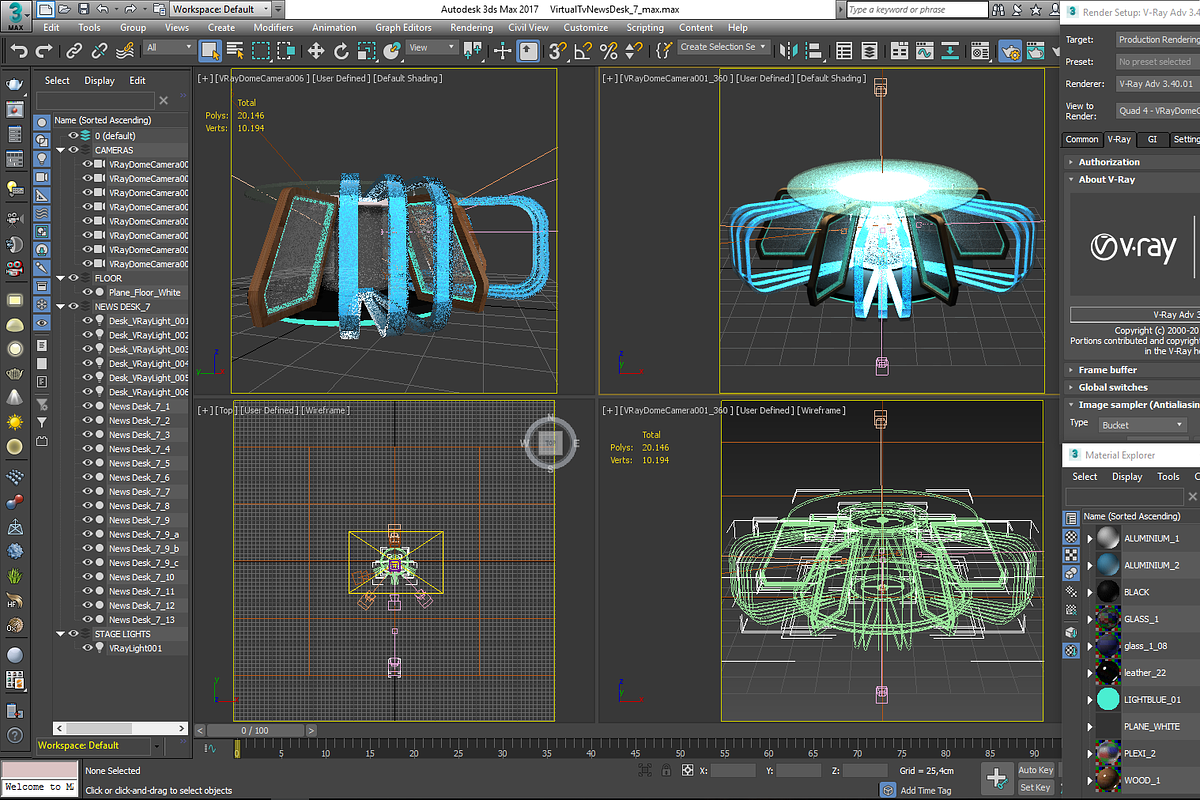The width and height of the screenshot is (1200, 800).
Task: Open the Workspace: Default dropdown
Action: point(220,9)
